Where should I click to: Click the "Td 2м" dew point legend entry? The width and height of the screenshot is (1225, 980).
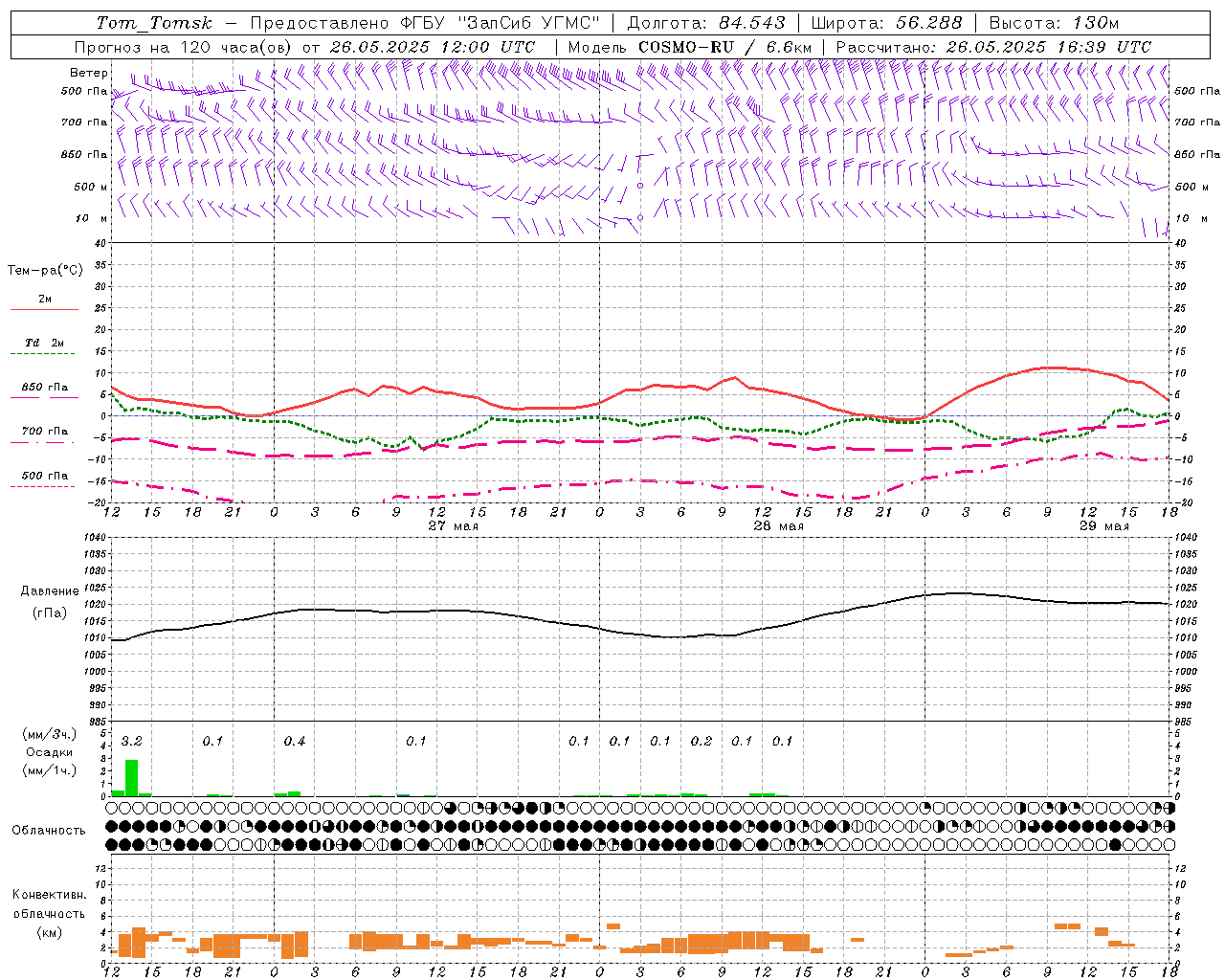point(45,343)
